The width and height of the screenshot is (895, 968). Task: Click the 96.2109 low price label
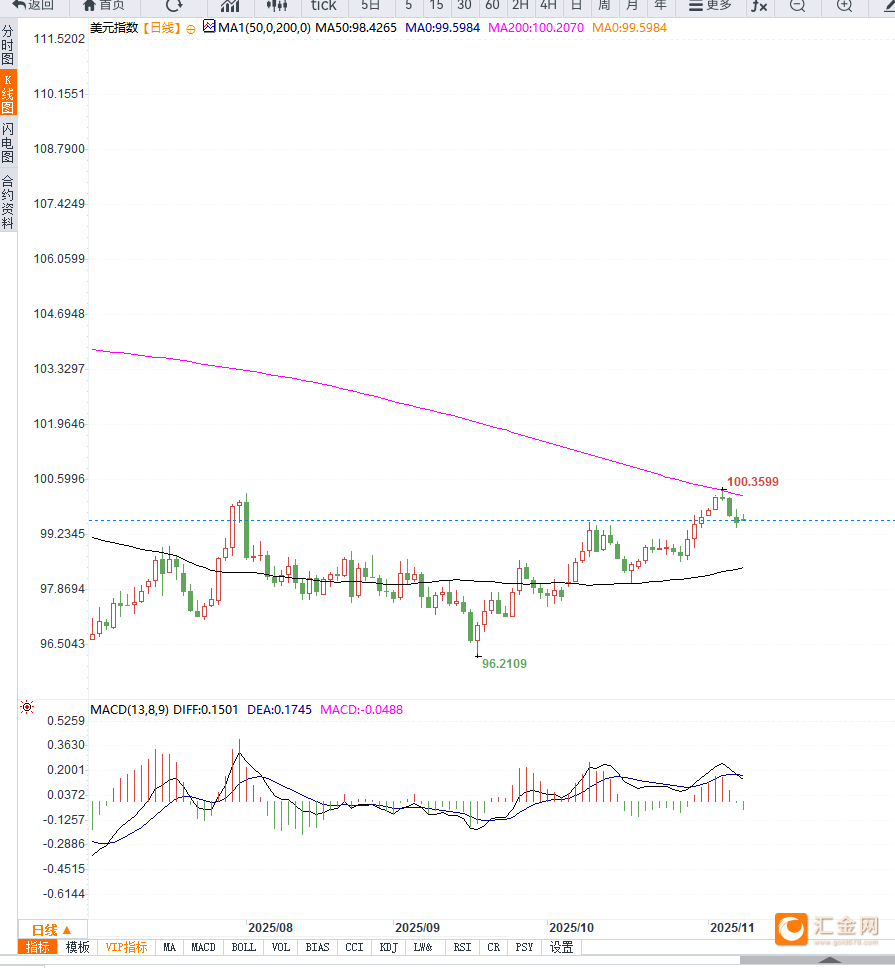pyautogui.click(x=504, y=664)
